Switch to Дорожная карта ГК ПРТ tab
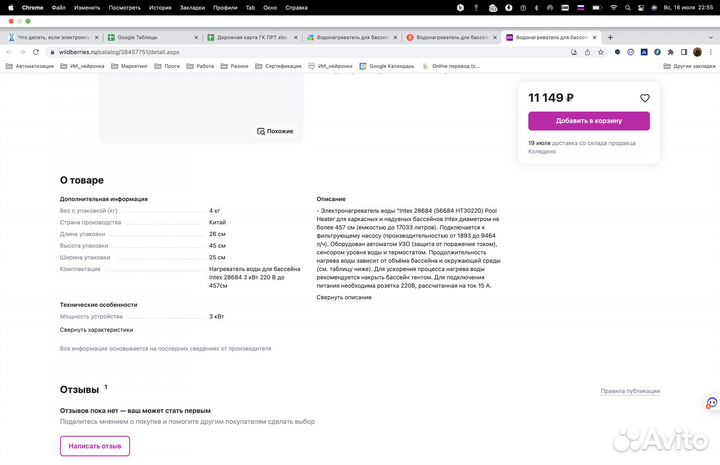The image size is (720, 465). pos(246,37)
